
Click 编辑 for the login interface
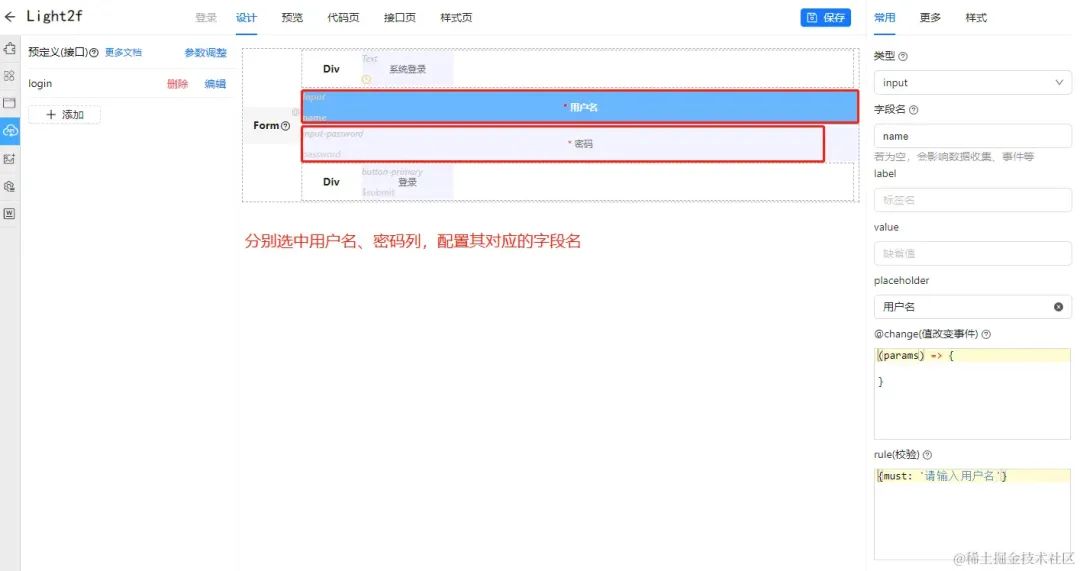215,84
